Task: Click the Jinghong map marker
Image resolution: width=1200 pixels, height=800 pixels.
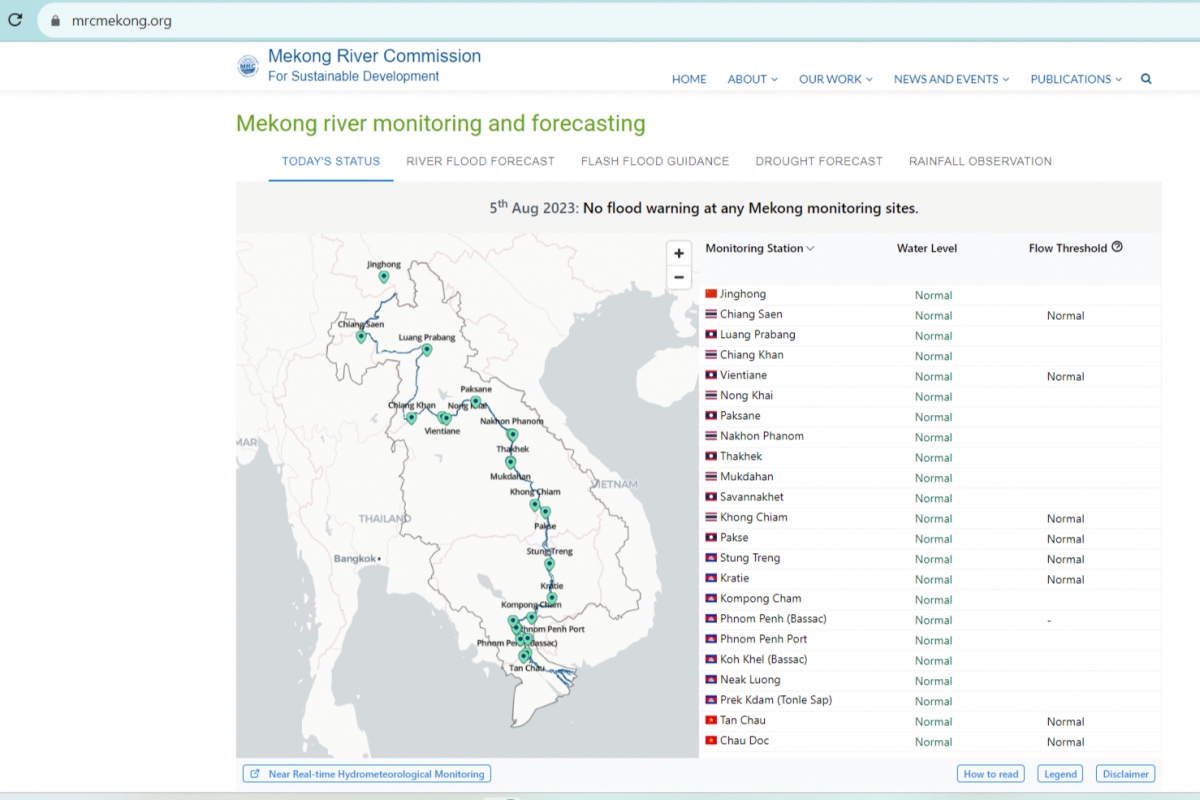Action: 383,277
